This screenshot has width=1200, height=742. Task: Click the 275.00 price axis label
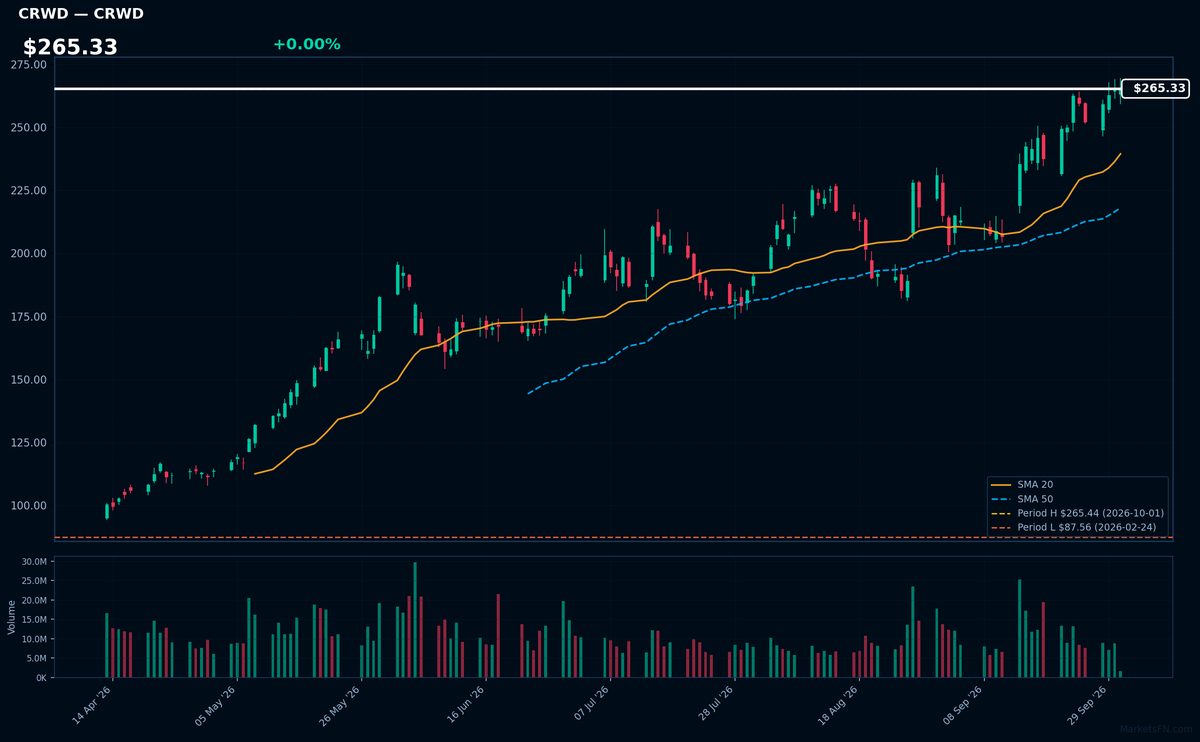pyautogui.click(x=29, y=64)
